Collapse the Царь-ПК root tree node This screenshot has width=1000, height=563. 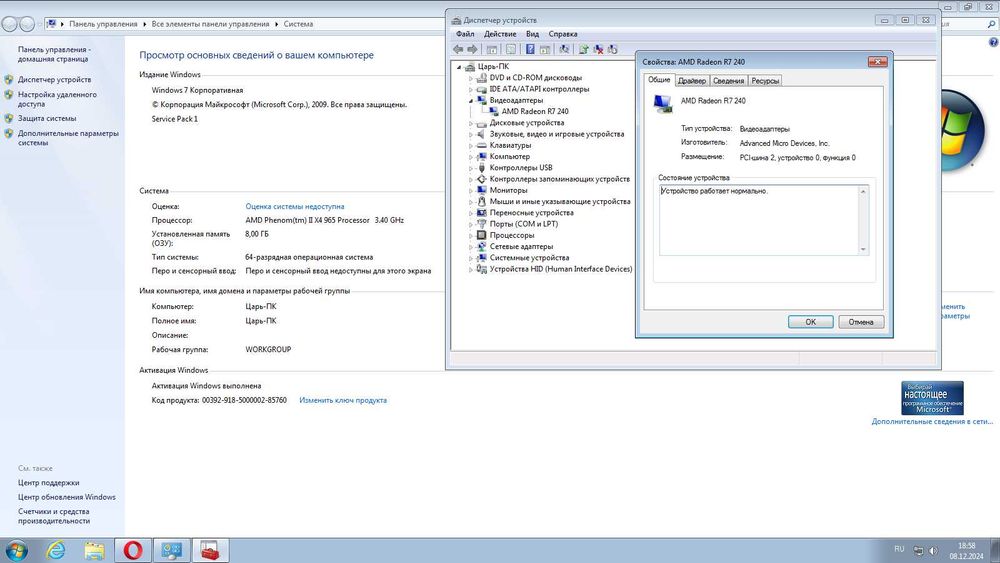click(x=459, y=67)
